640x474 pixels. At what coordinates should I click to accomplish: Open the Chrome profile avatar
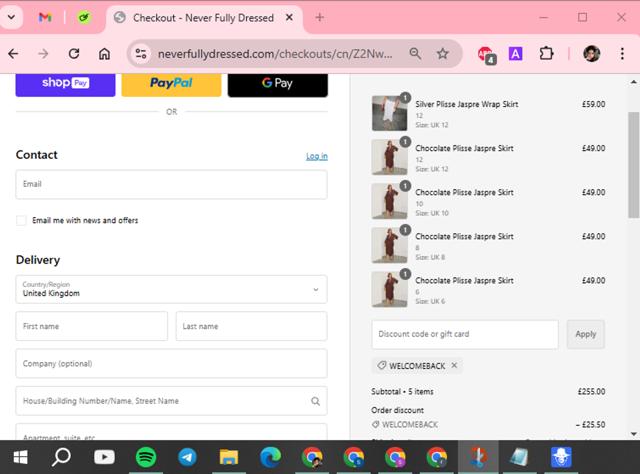point(591,53)
